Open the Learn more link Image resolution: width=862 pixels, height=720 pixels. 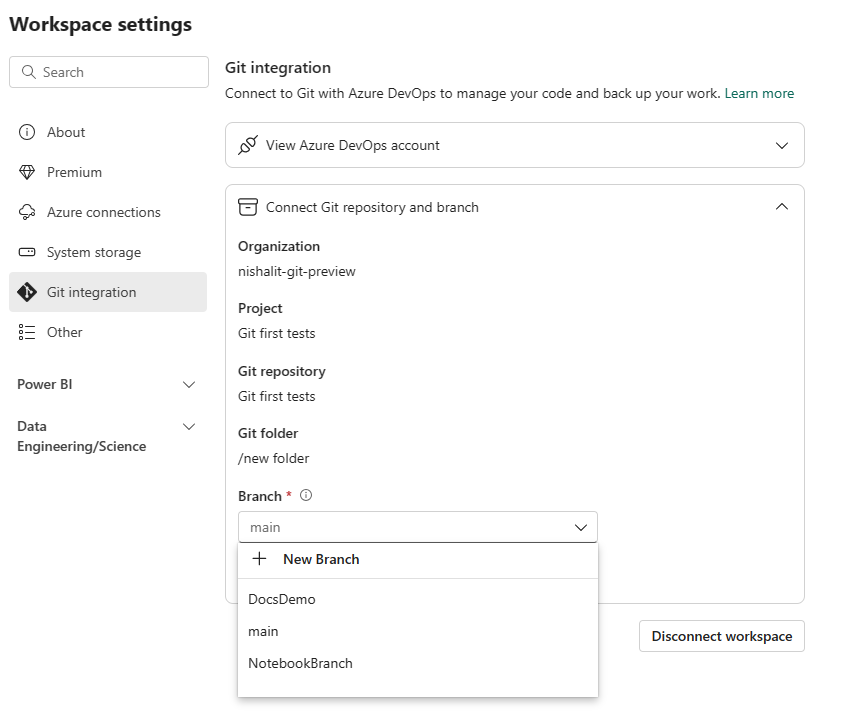click(759, 93)
